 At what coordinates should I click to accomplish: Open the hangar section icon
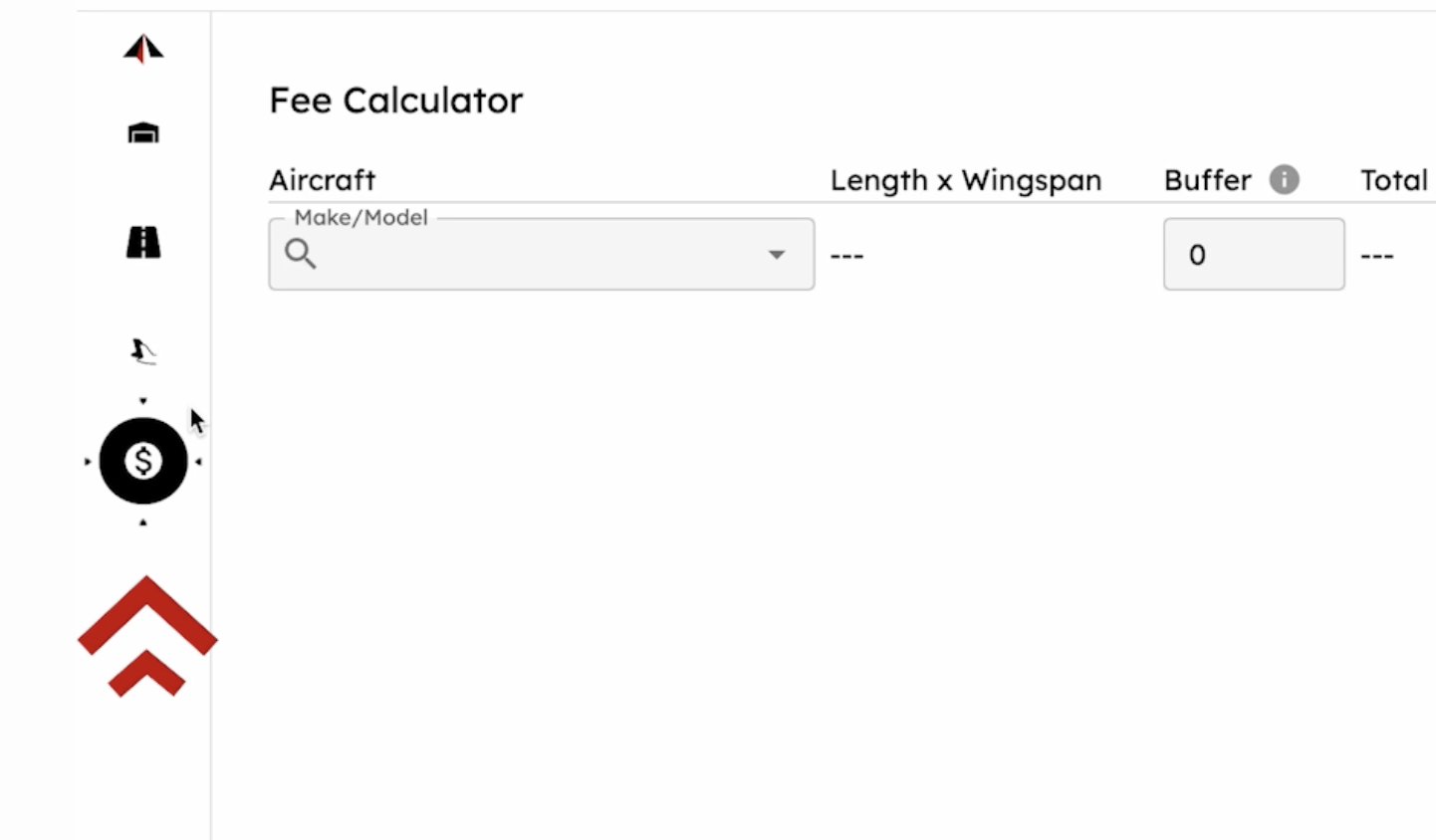pos(143,133)
